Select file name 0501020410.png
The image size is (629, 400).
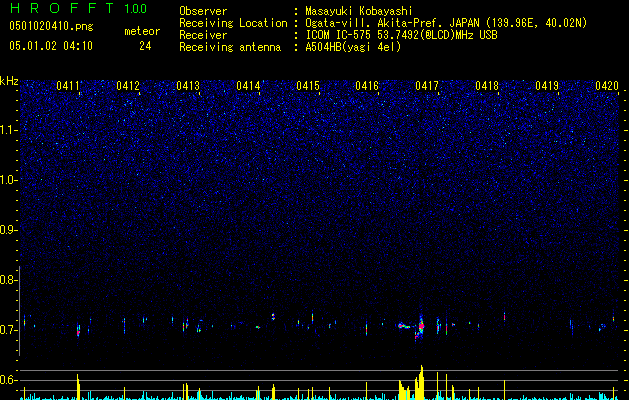(x=51, y=26)
